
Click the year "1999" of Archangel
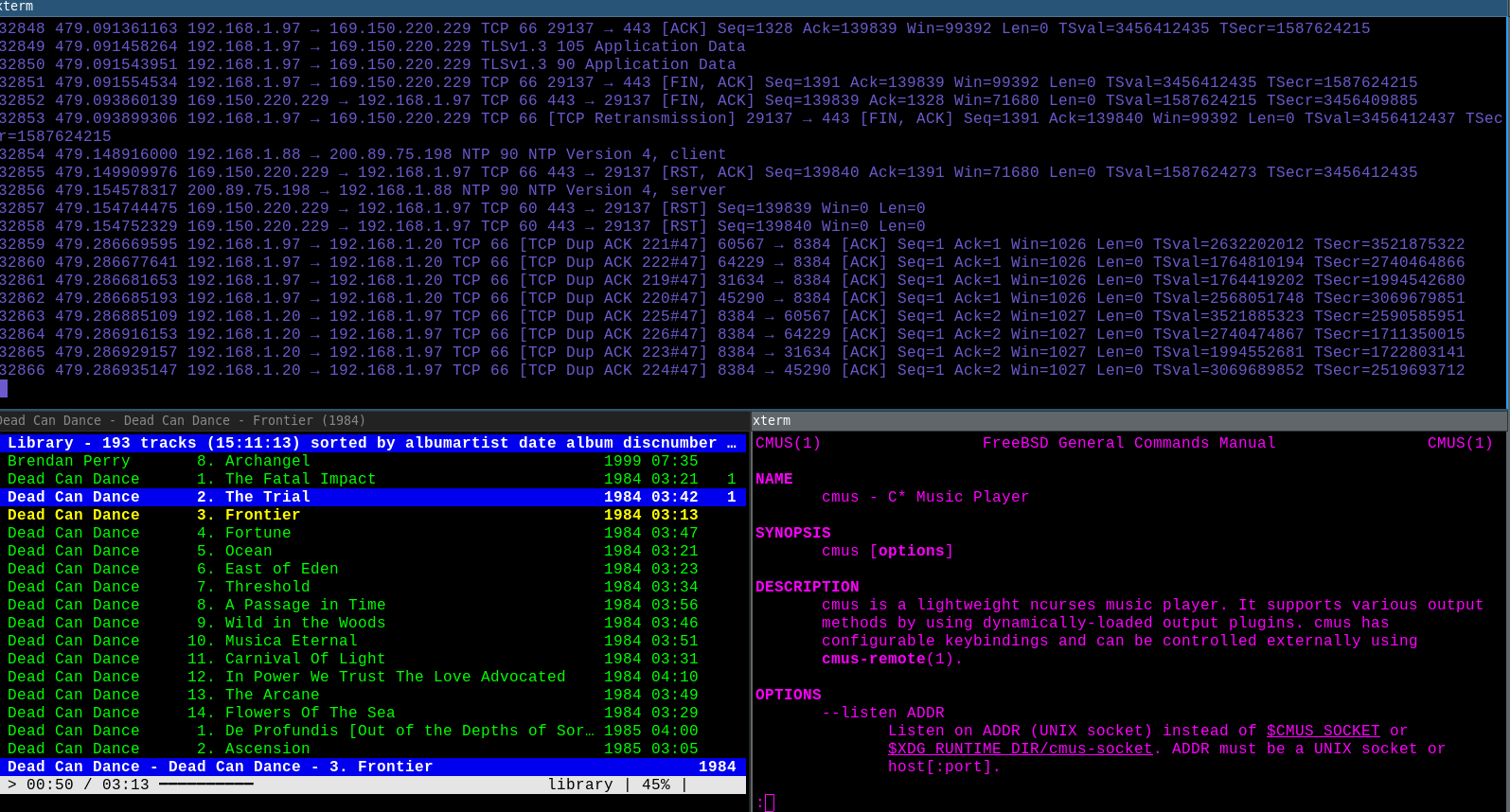(623, 461)
